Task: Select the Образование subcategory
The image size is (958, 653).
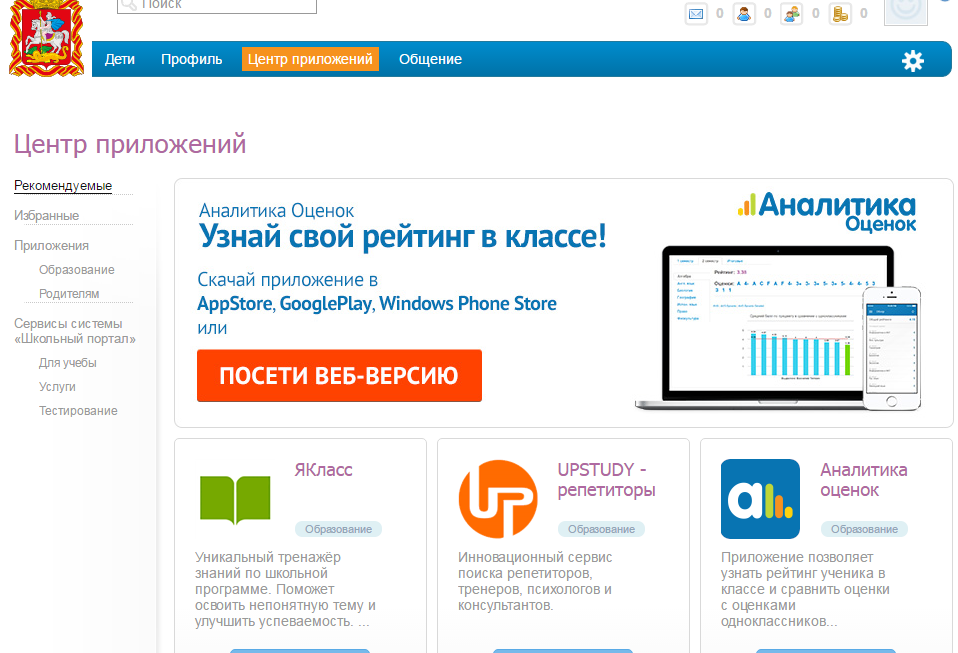Action: click(x=76, y=269)
